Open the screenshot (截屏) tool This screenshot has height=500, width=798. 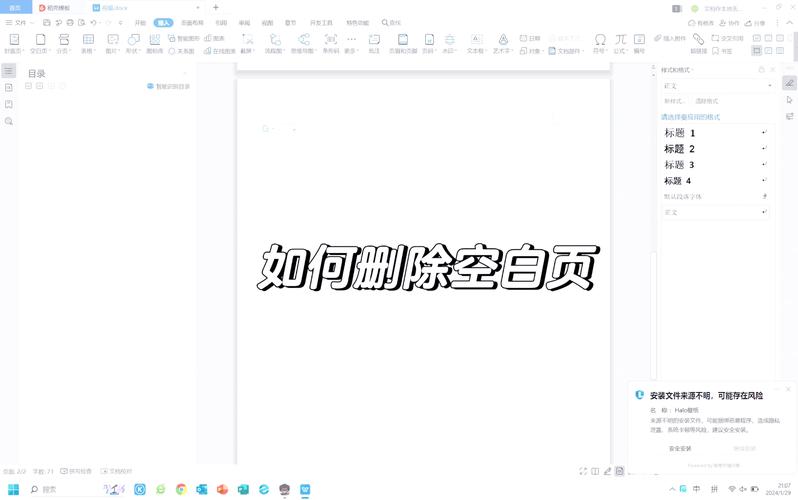click(247, 44)
